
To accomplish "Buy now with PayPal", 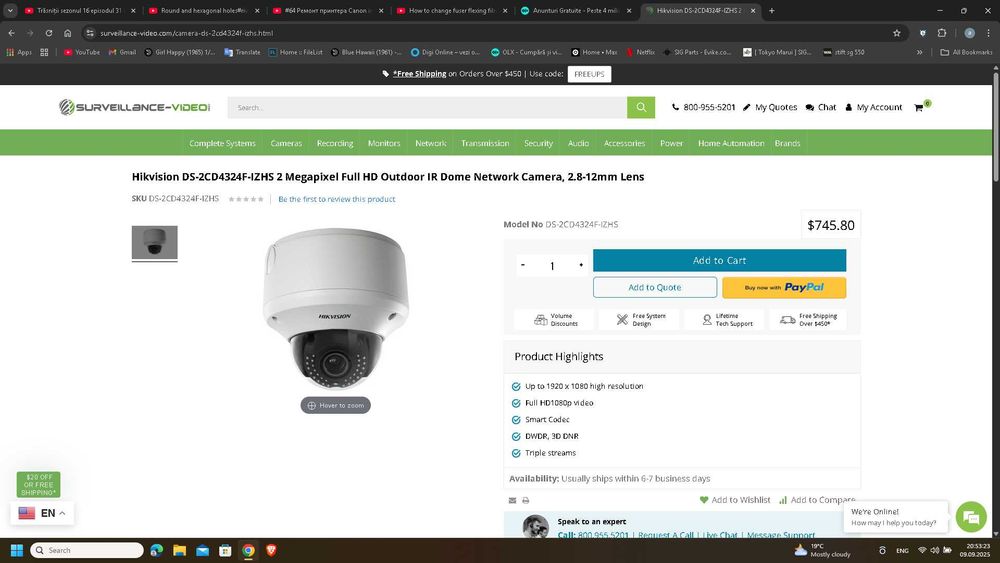I will 784,288.
